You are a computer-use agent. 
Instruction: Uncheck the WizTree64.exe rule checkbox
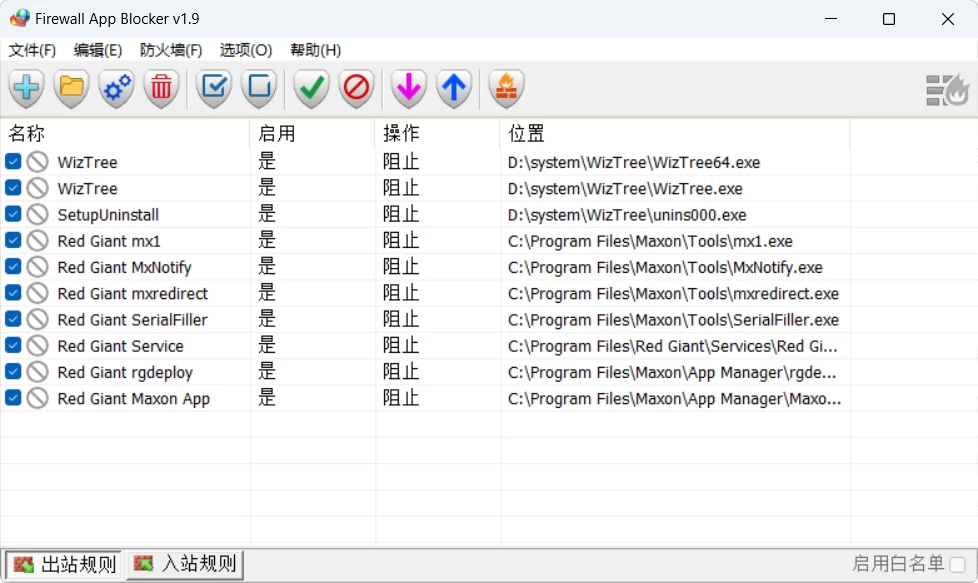coord(13,161)
